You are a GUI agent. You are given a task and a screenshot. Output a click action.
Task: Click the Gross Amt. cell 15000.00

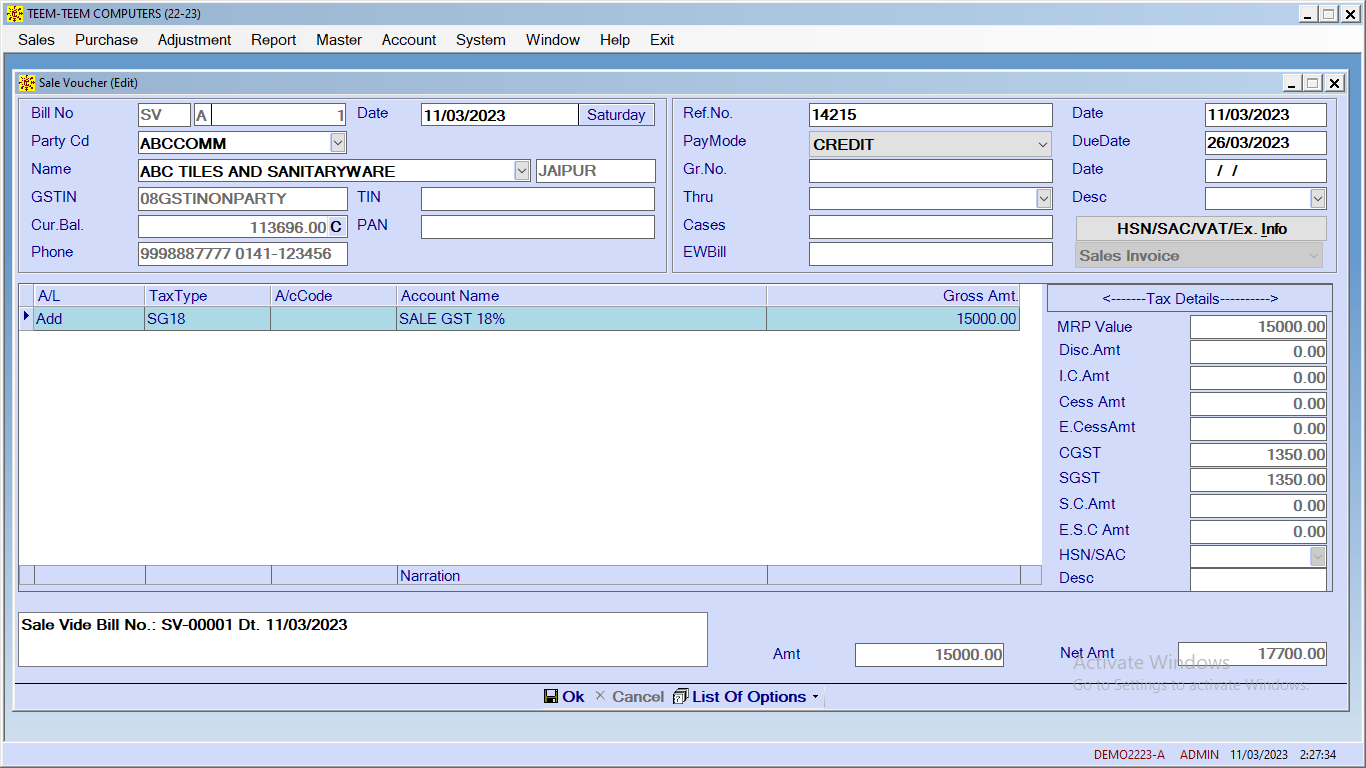pyautogui.click(x=894, y=319)
